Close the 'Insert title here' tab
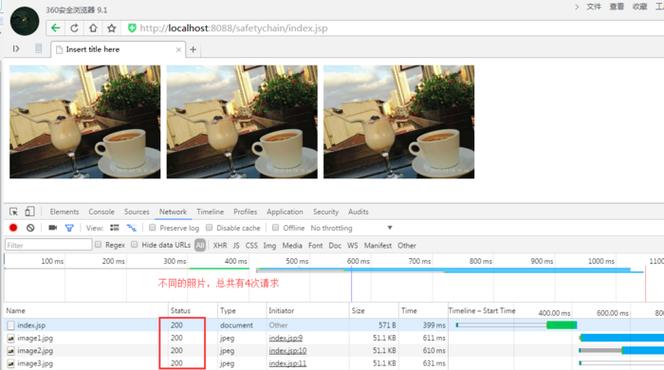This screenshot has height=370, width=664. click(x=178, y=50)
